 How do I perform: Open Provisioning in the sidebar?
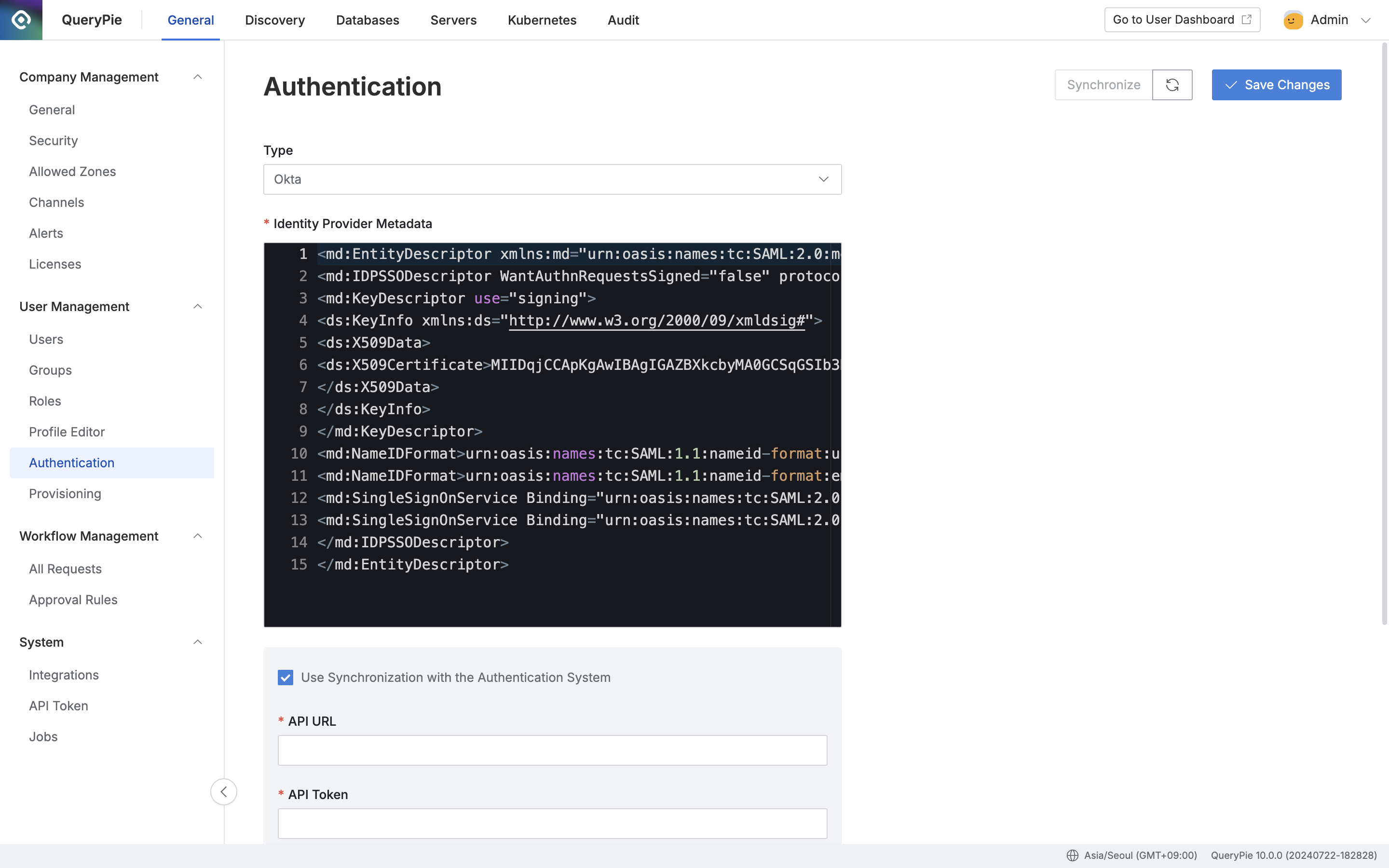click(65, 494)
